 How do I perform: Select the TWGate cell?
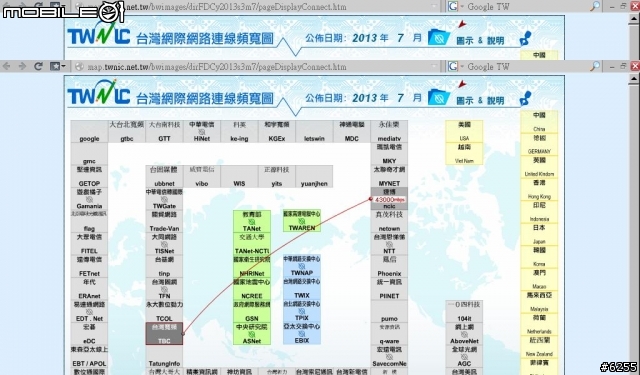(164, 199)
